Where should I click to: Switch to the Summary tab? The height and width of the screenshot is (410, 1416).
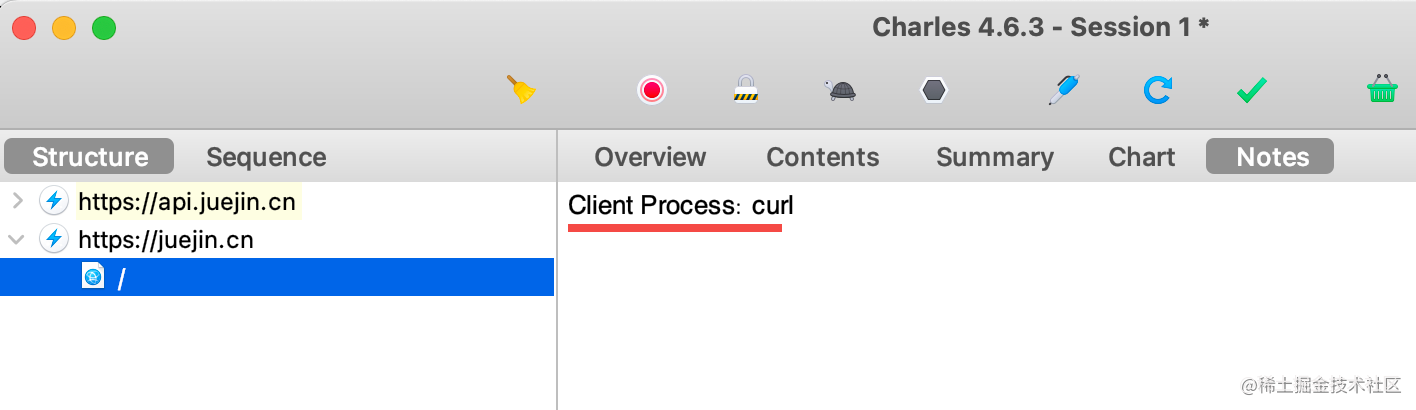[994, 157]
